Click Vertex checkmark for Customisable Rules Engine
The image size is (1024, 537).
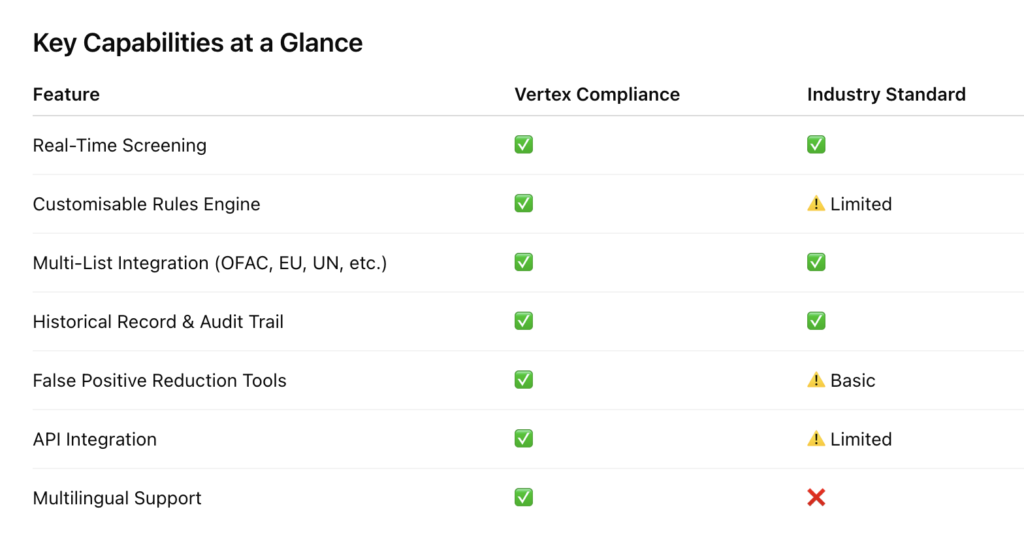[x=524, y=203]
